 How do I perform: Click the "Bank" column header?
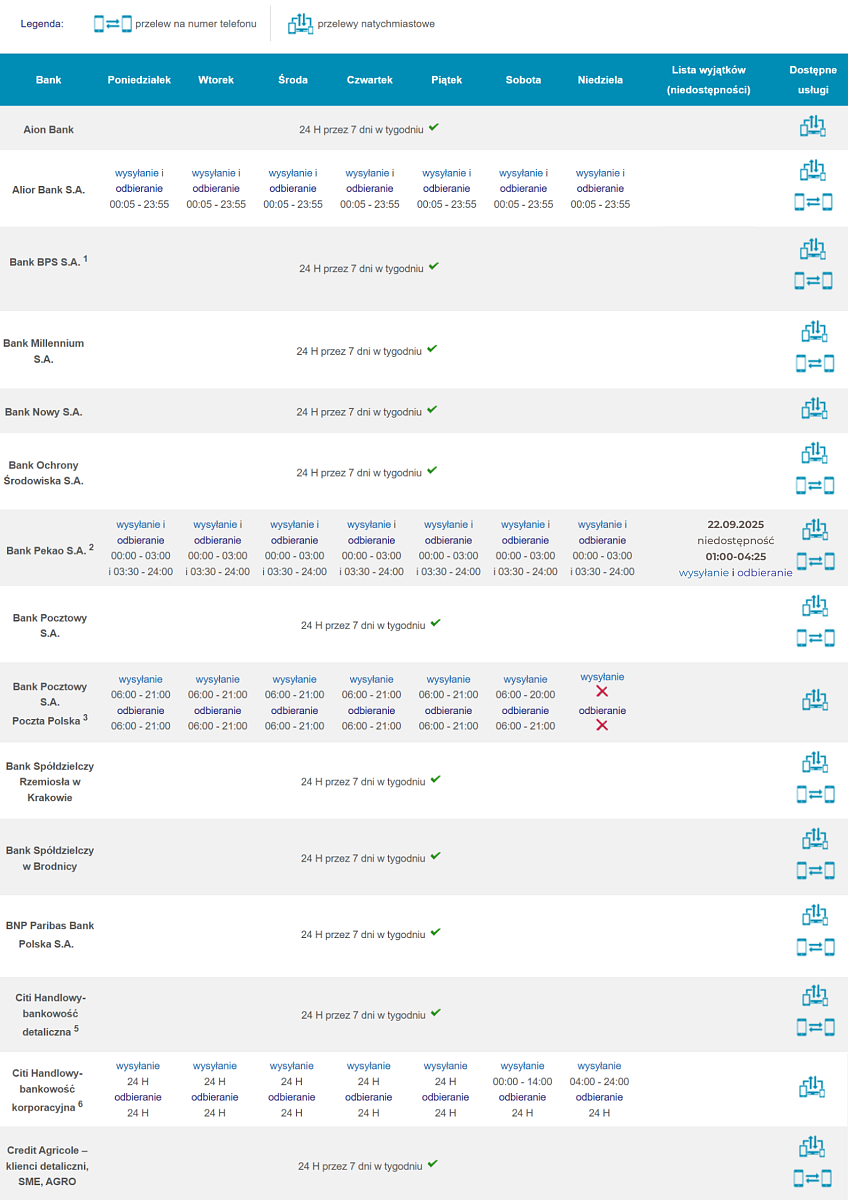point(48,80)
